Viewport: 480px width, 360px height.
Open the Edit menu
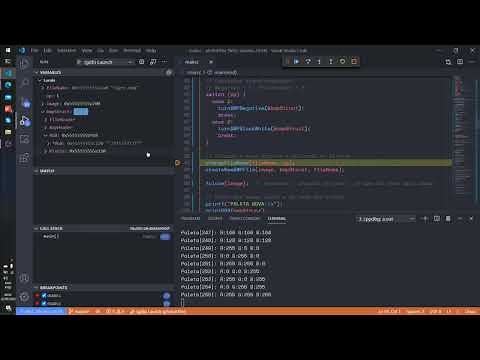[x=48, y=50]
